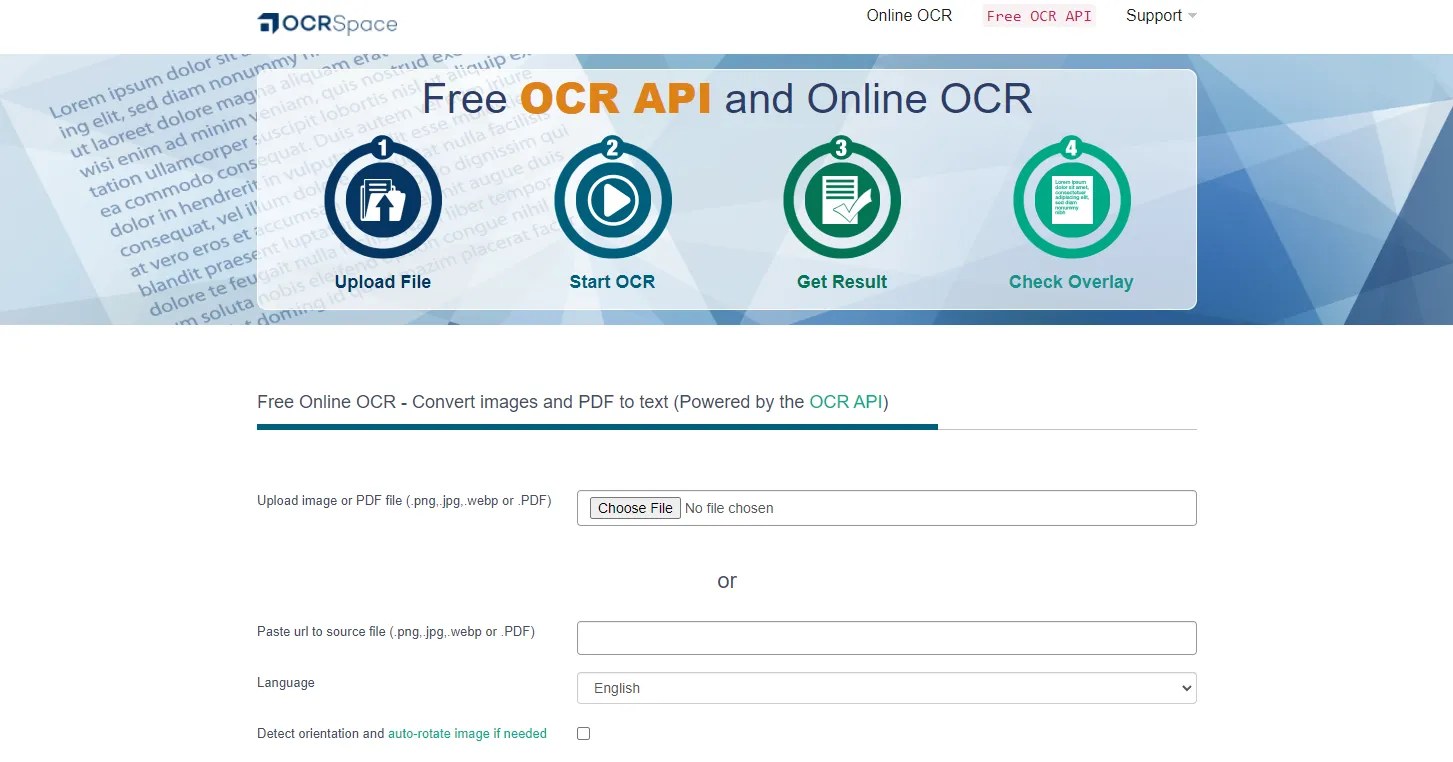Click the Check Overlay label text

(1071, 282)
